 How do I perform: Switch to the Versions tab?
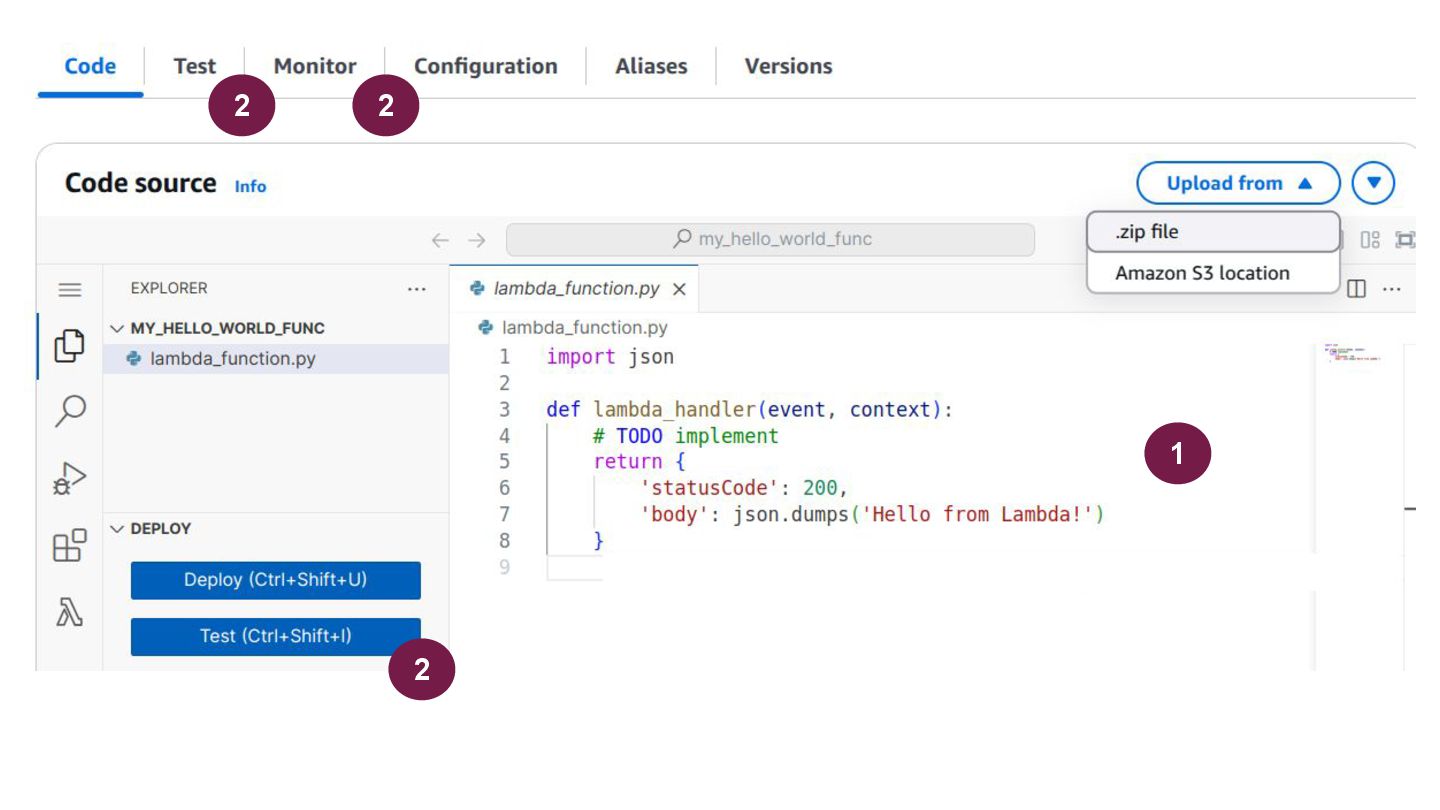[788, 66]
